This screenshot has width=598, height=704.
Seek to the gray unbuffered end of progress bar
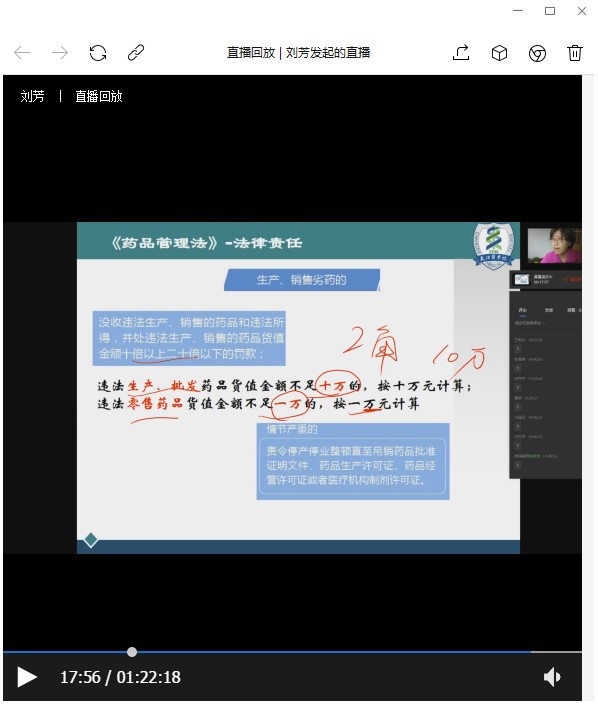tap(556, 651)
